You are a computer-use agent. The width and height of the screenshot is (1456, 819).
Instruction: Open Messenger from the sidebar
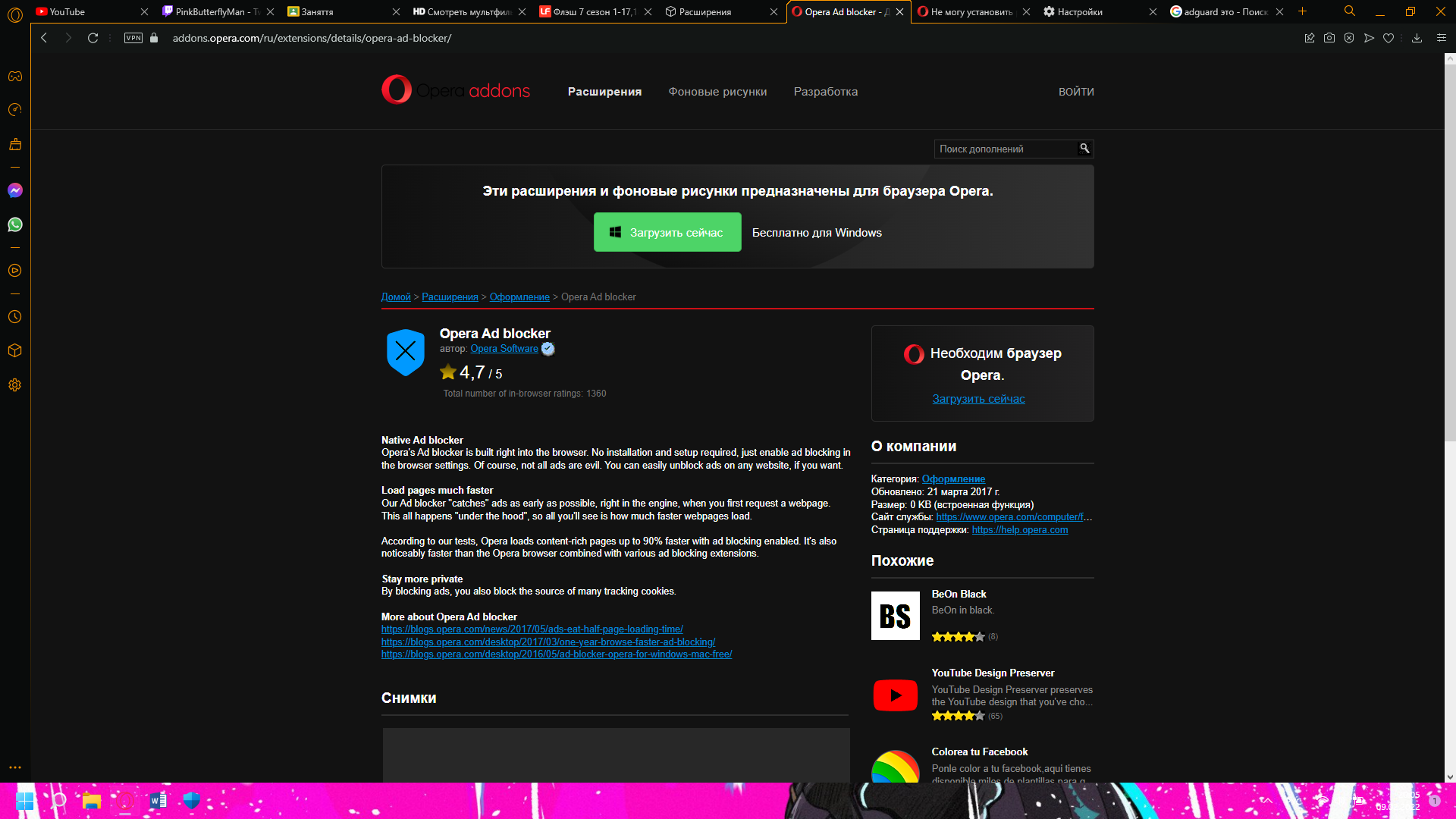tap(15, 190)
